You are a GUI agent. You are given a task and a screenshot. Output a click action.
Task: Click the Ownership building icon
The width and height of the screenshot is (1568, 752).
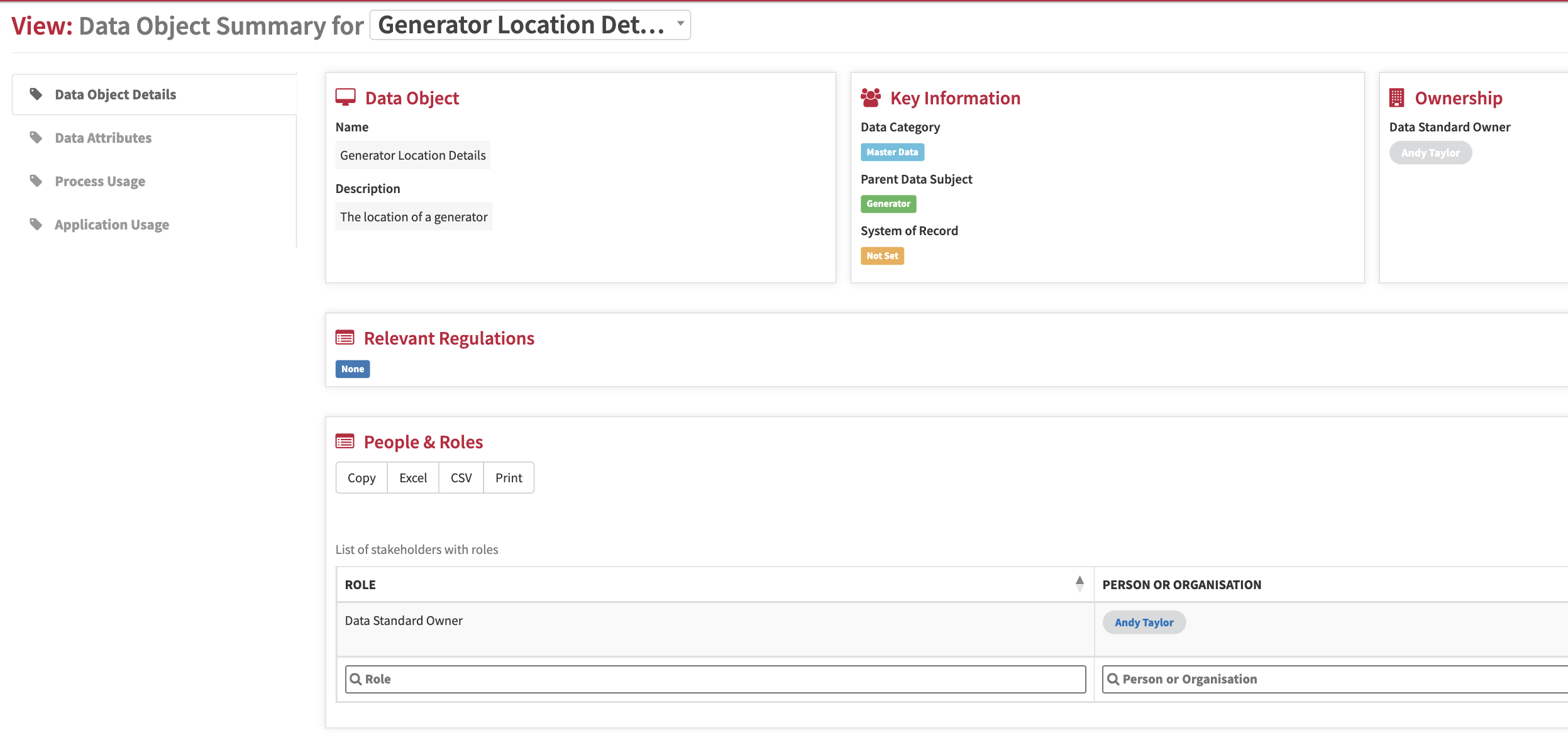point(1396,97)
